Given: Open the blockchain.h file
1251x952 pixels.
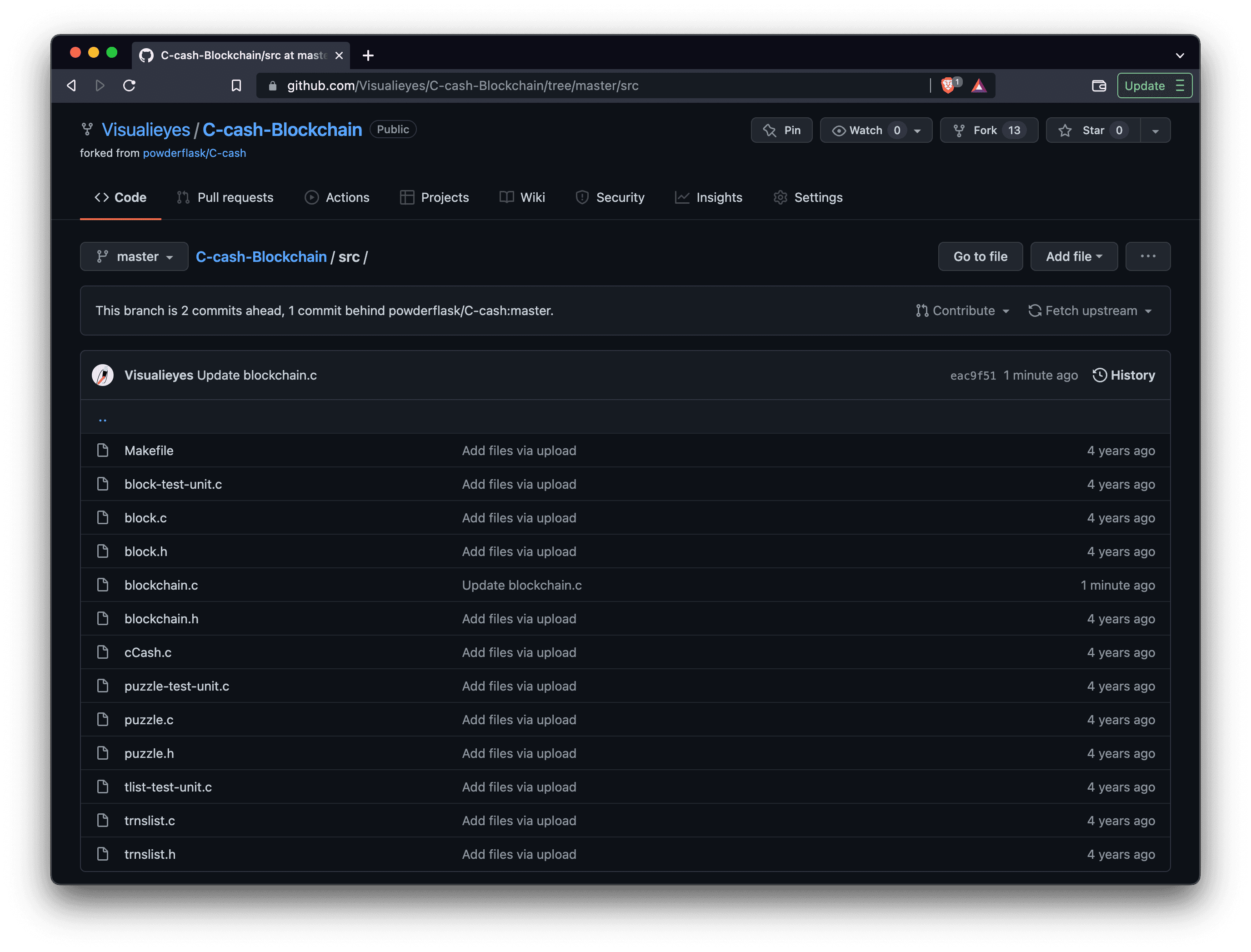Looking at the screenshot, I should [x=161, y=619].
